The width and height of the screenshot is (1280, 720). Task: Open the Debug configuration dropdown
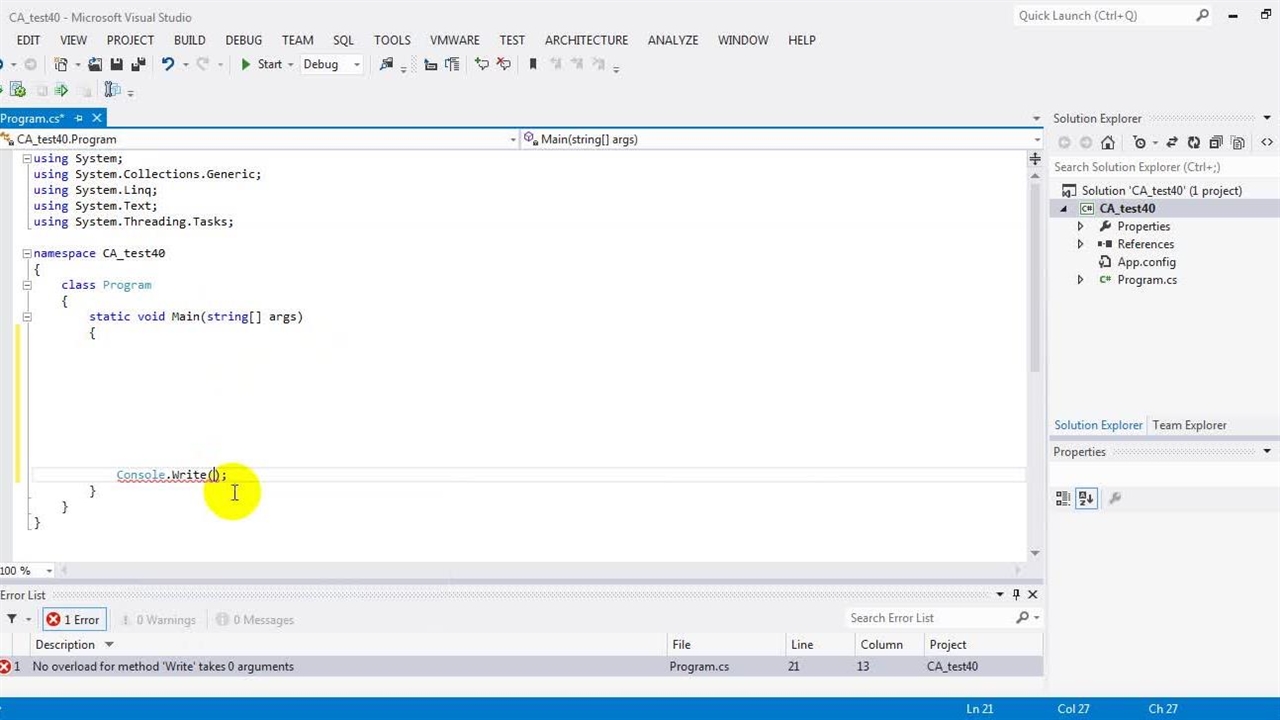(x=331, y=64)
